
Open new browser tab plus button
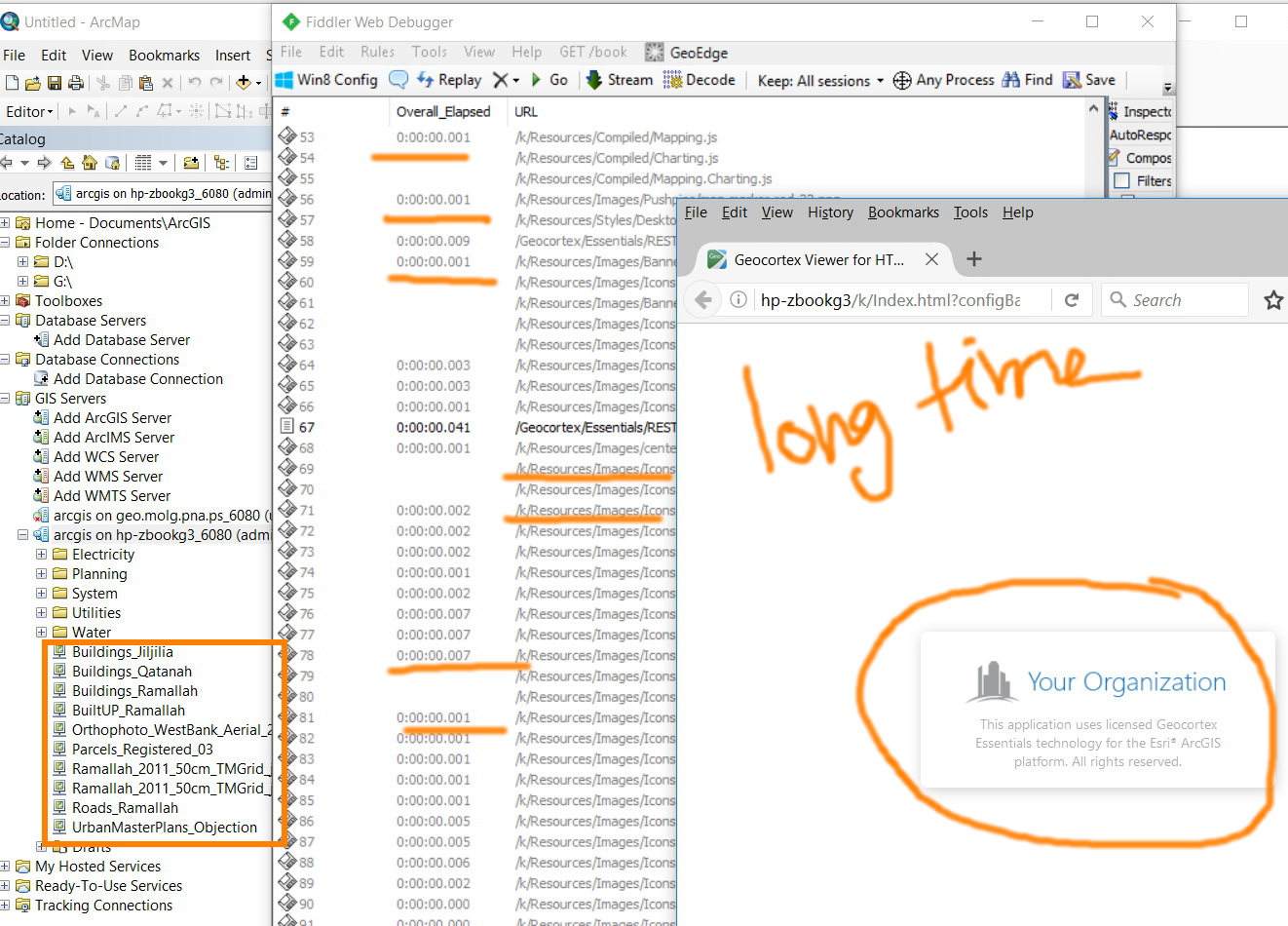(x=973, y=259)
